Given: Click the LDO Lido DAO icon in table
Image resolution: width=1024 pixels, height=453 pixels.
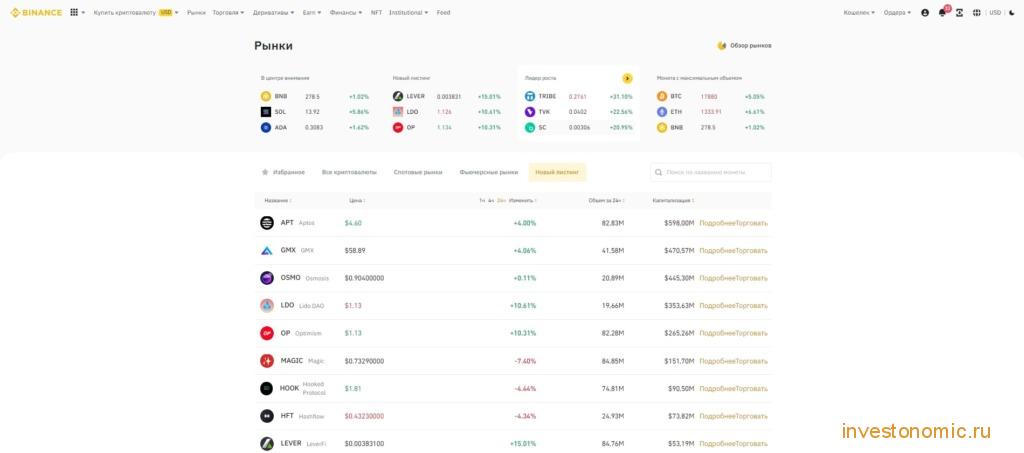Looking at the screenshot, I should [x=266, y=305].
